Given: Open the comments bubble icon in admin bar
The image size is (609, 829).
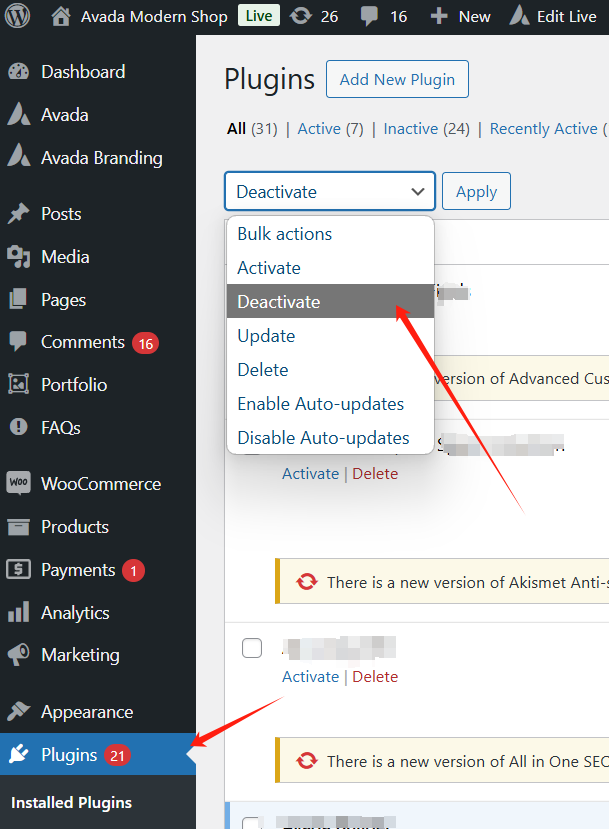Looking at the screenshot, I should point(369,16).
